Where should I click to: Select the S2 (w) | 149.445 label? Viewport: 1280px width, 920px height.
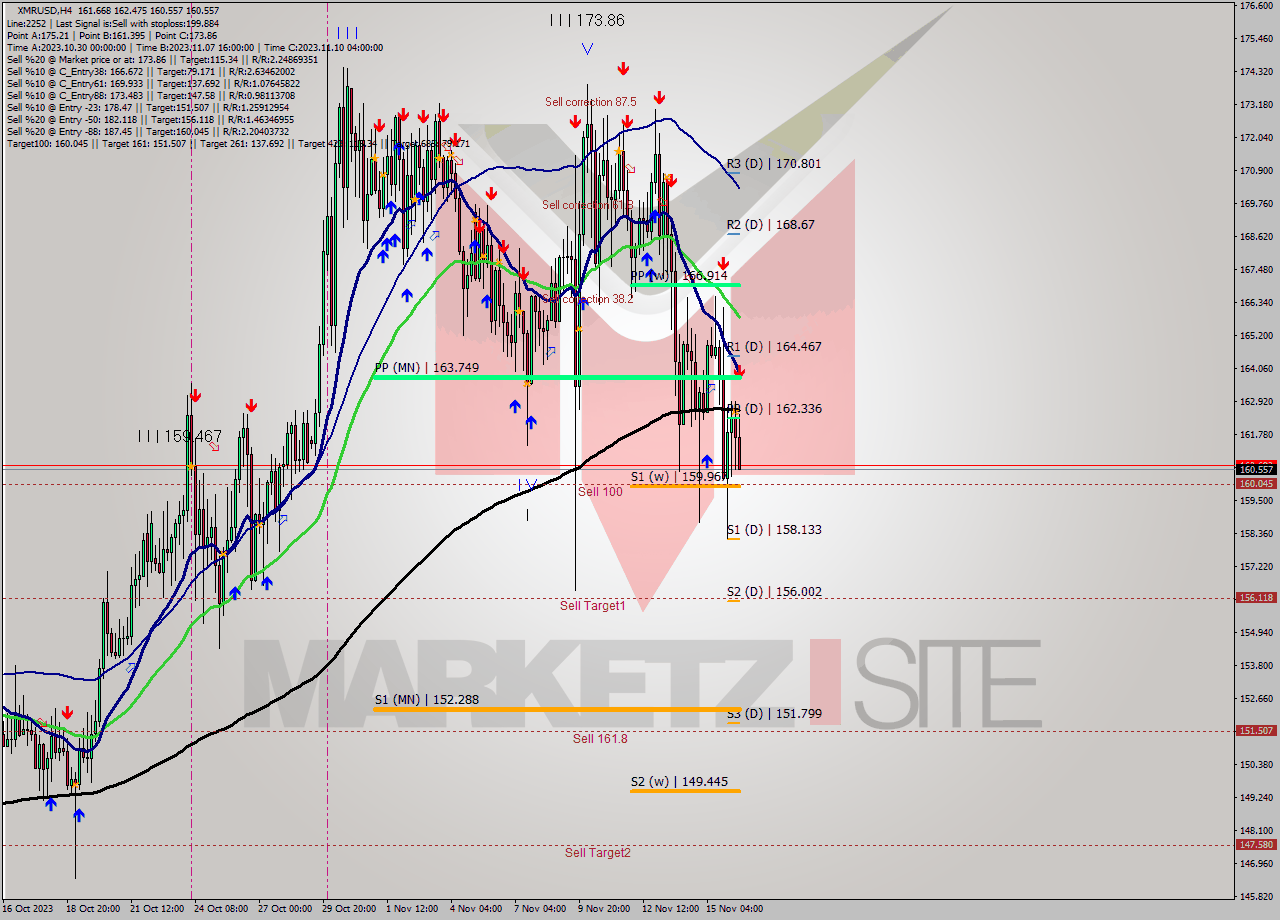pos(679,782)
